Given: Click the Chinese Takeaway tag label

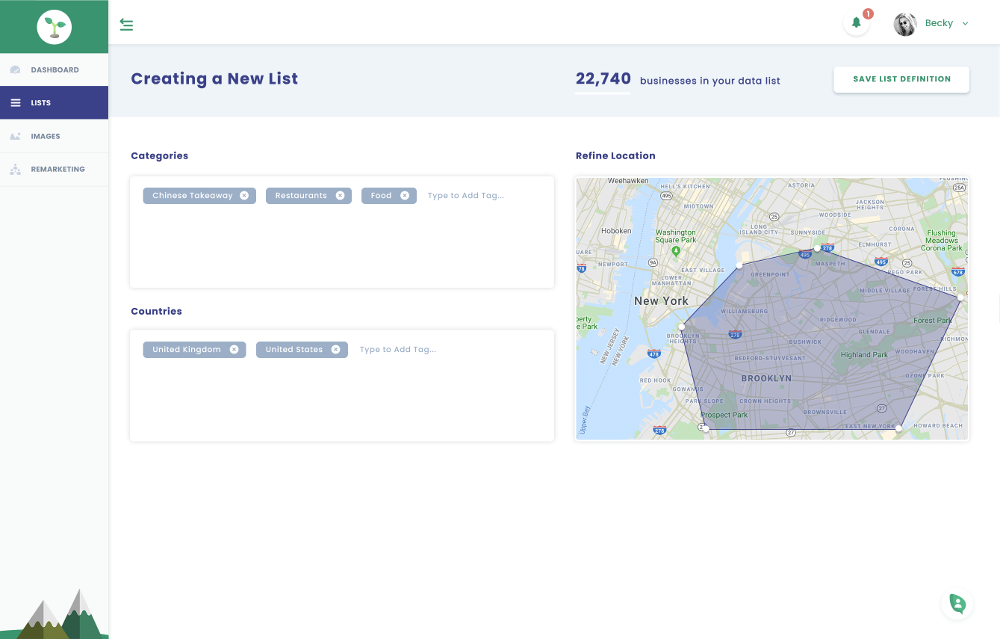Looking at the screenshot, I should click(x=192, y=196).
